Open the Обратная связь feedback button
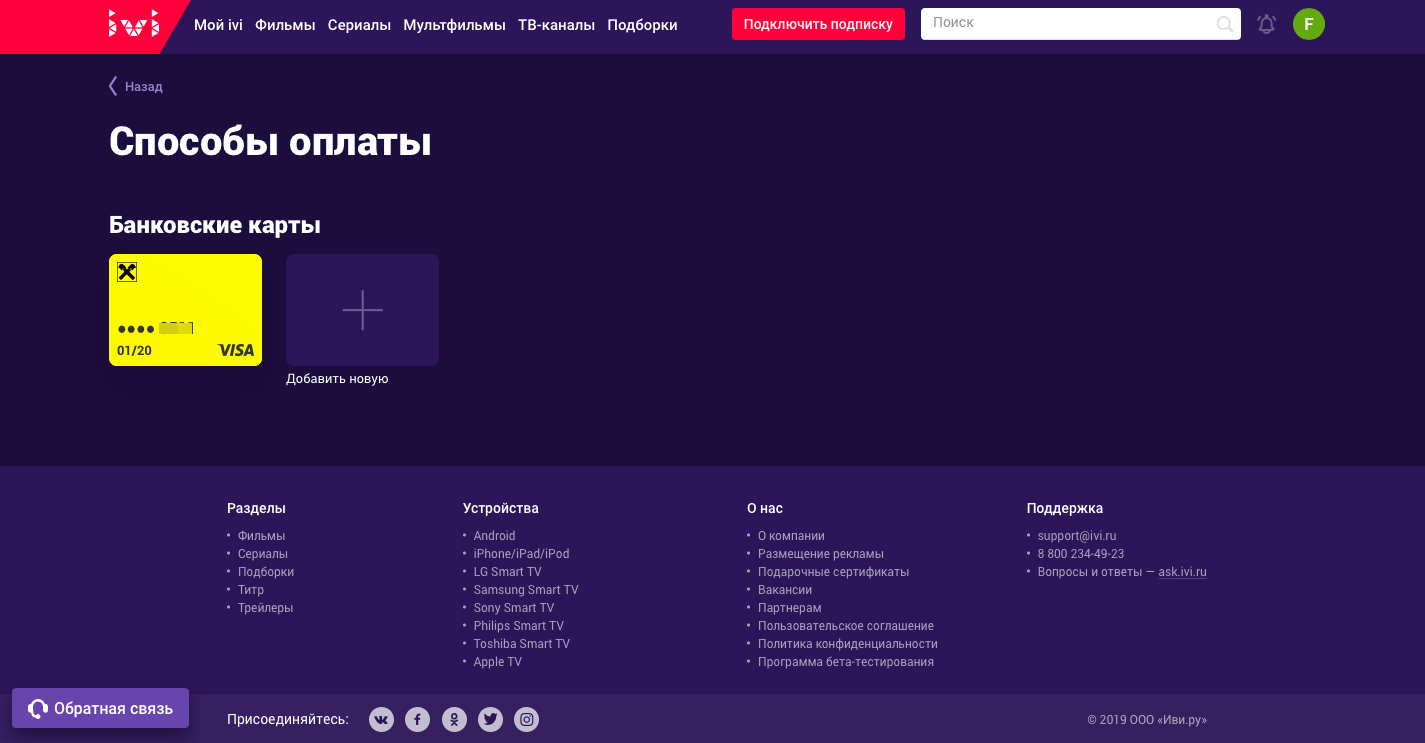This screenshot has width=1425, height=743. [x=100, y=709]
